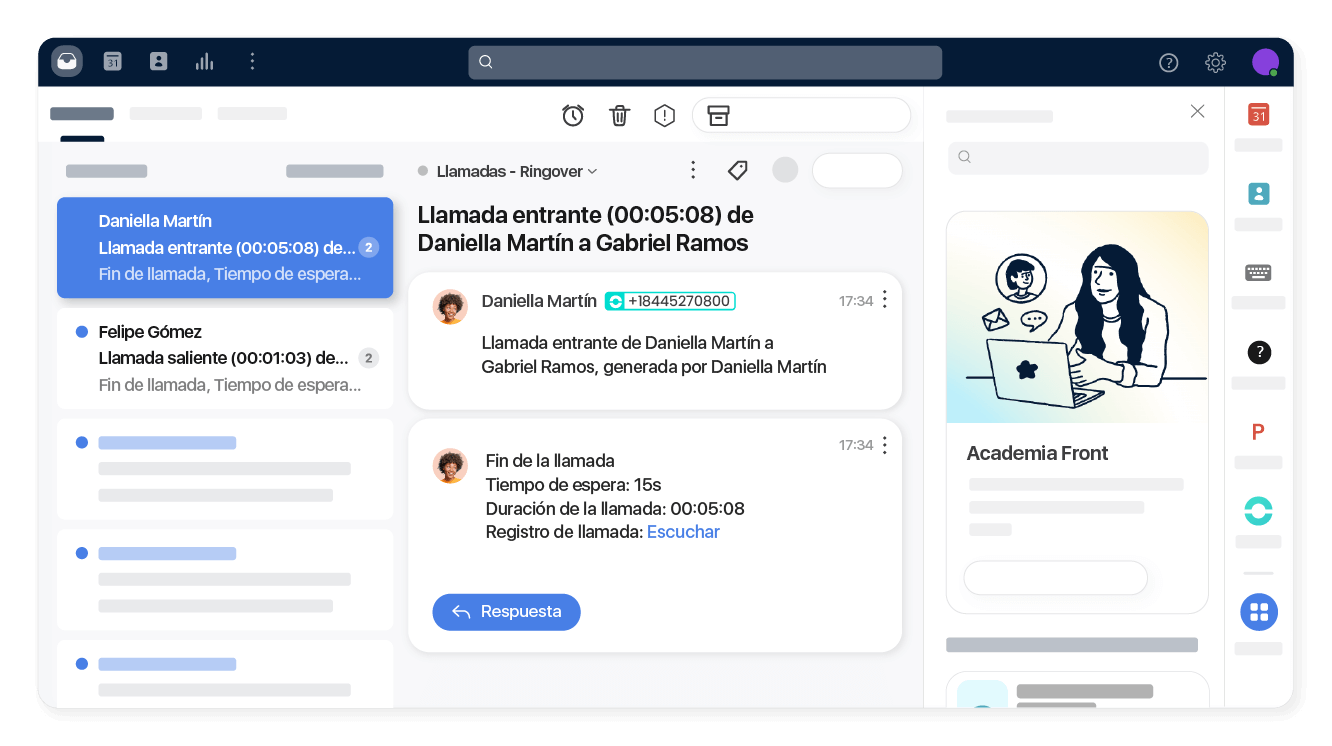Delete the conversation using the trash icon

619,115
